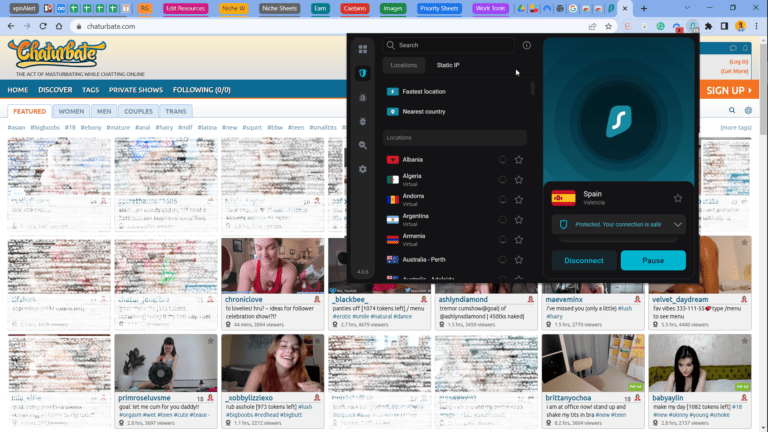768x432 pixels.
Task: Select the Algeria radio button
Action: pos(503,180)
